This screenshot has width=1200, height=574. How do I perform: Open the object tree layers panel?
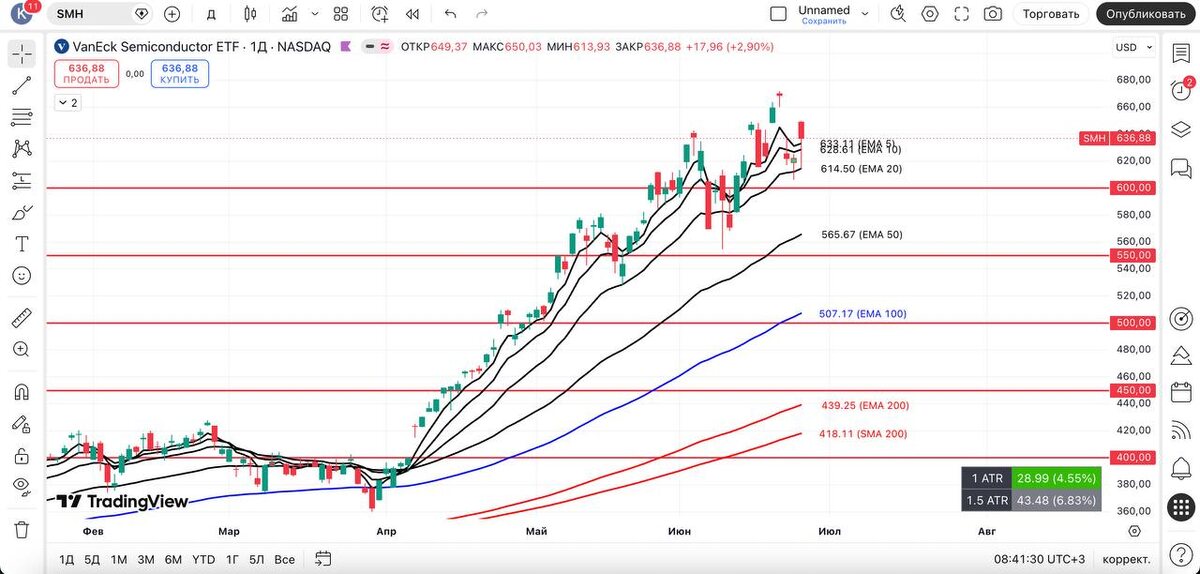[x=1182, y=129]
